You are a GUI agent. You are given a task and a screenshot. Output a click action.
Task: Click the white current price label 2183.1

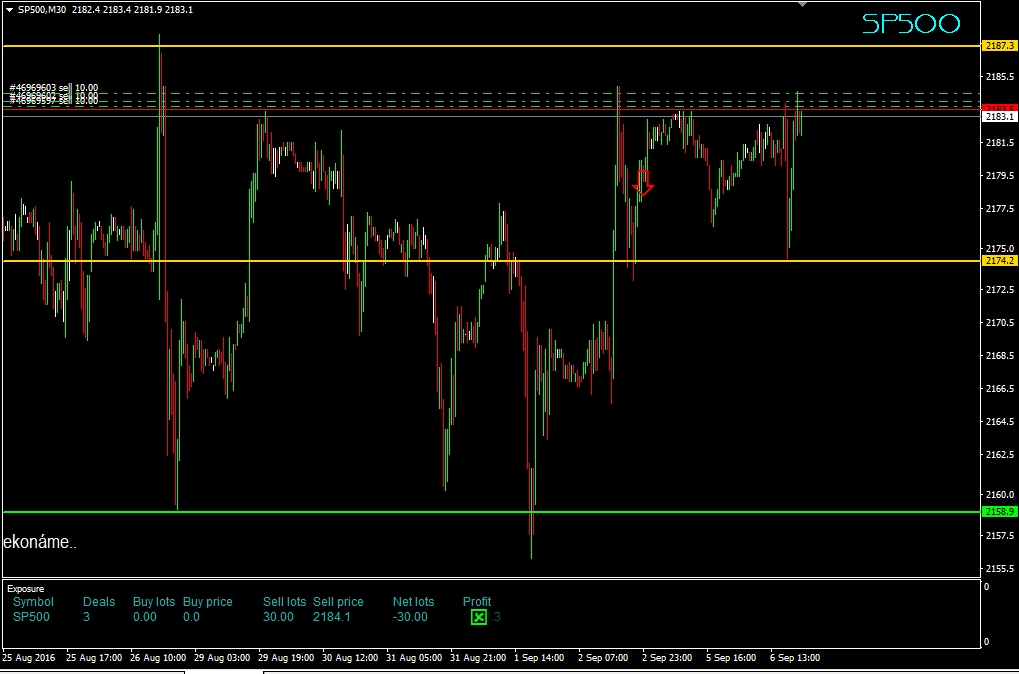coord(1000,116)
